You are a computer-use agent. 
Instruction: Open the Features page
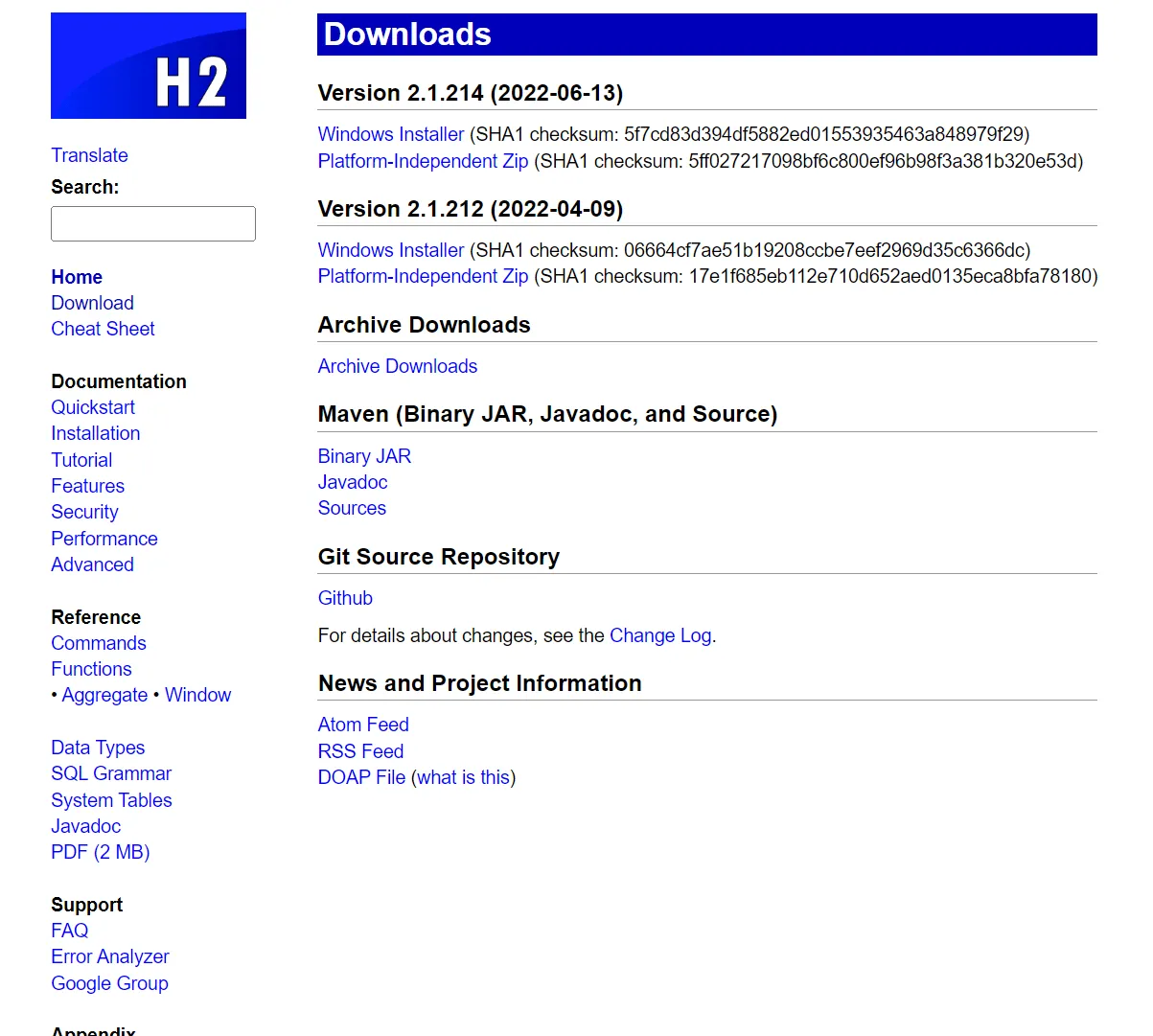pos(87,486)
